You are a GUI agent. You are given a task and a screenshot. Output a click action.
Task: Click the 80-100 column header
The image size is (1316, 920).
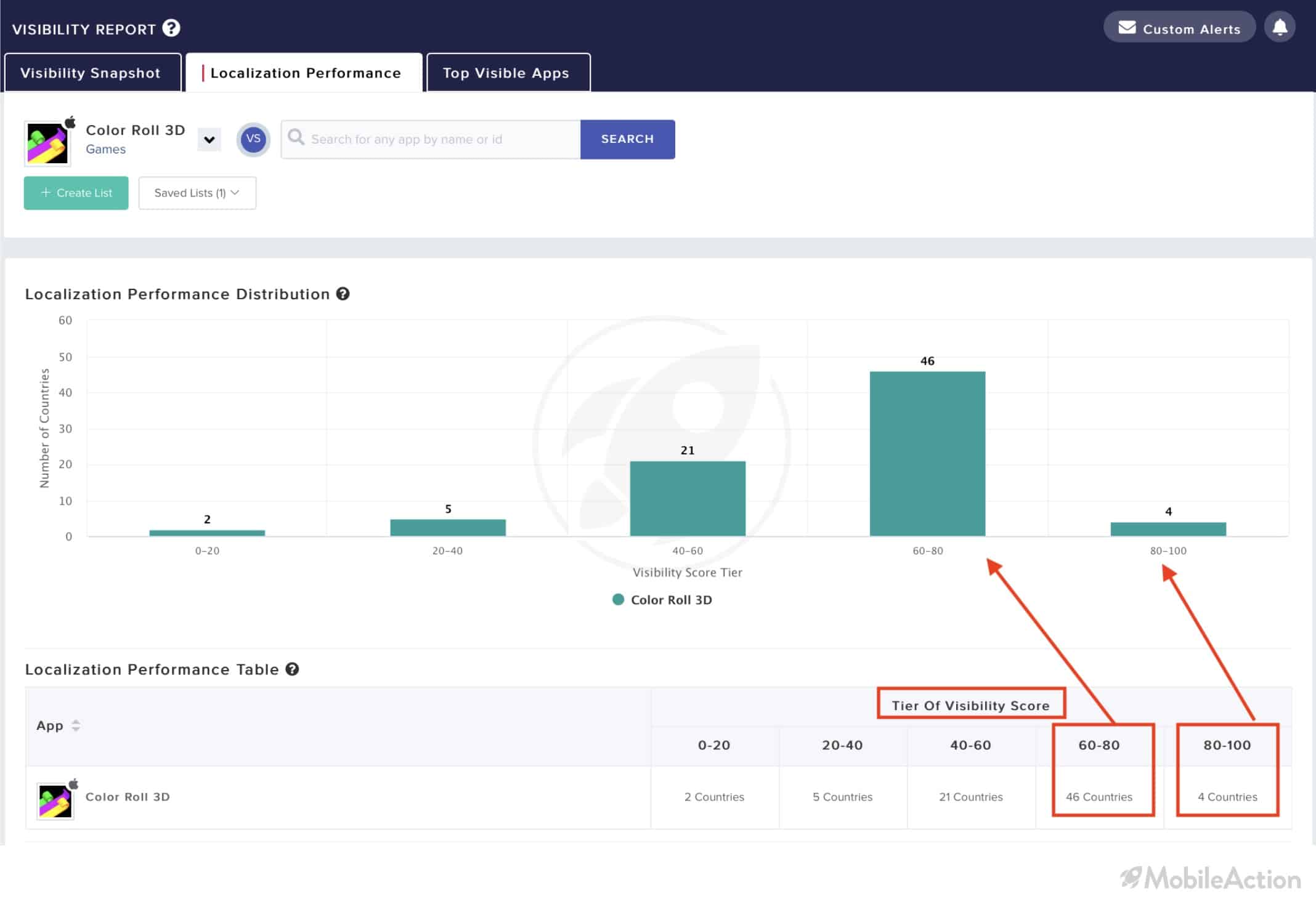(1227, 745)
